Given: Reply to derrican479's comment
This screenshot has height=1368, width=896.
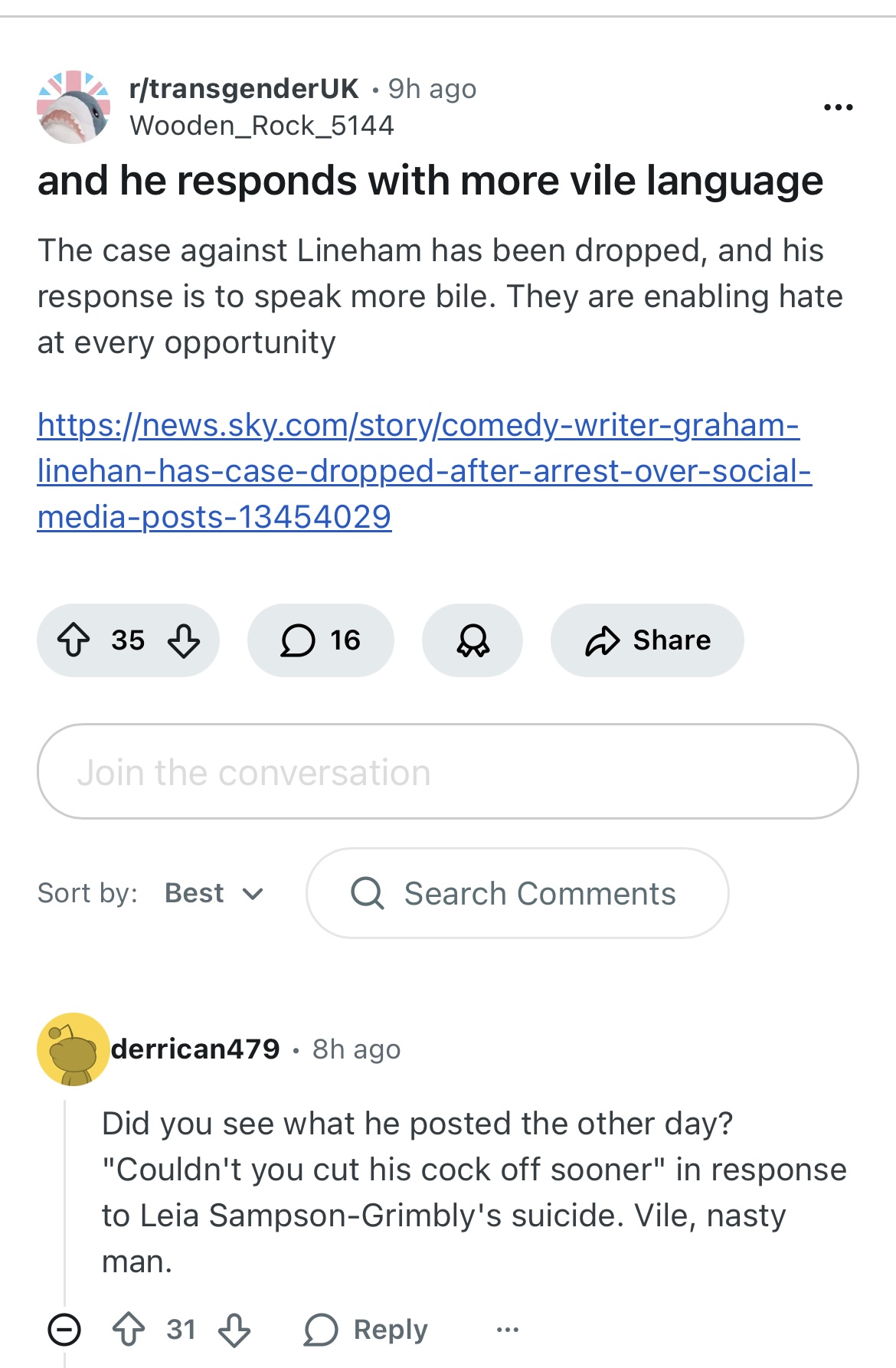Looking at the screenshot, I should pyautogui.click(x=366, y=1329).
